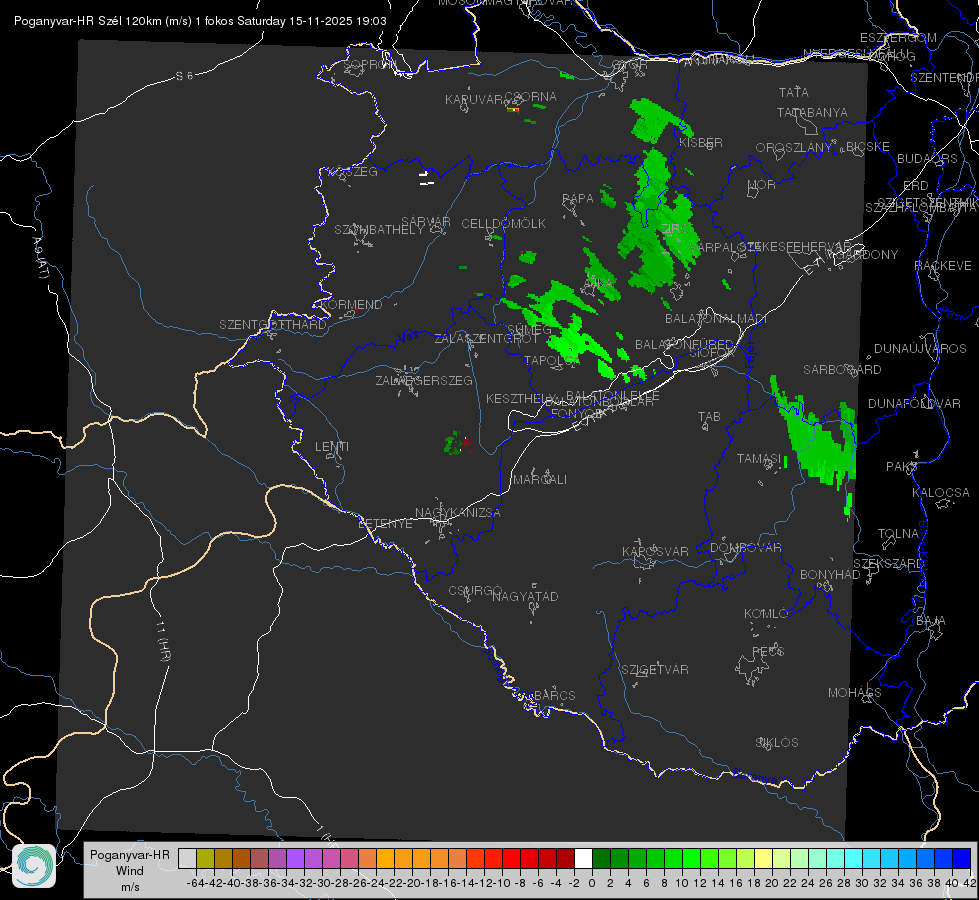Select the TATABANYA label
This screenshot has width=979, height=900.
(x=812, y=113)
